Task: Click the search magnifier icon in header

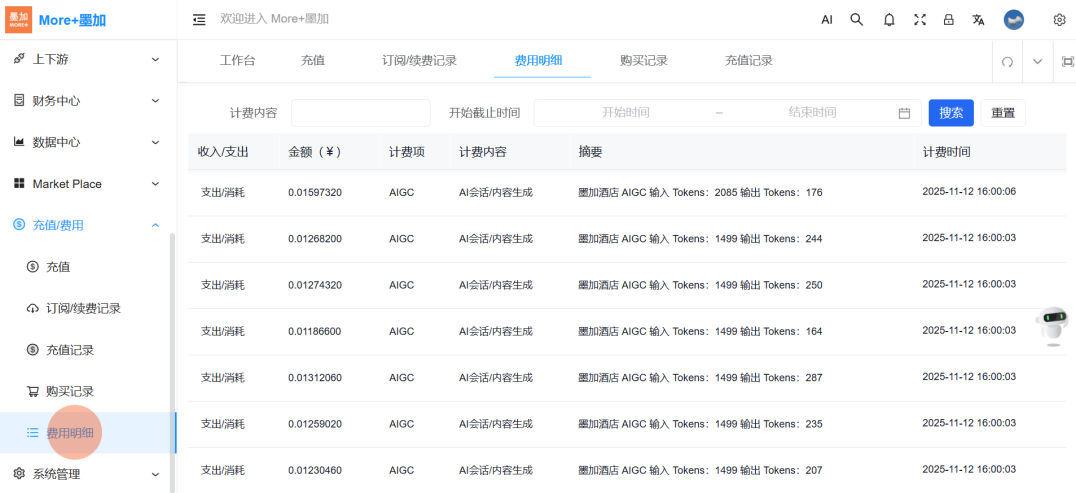Action: 857,19
